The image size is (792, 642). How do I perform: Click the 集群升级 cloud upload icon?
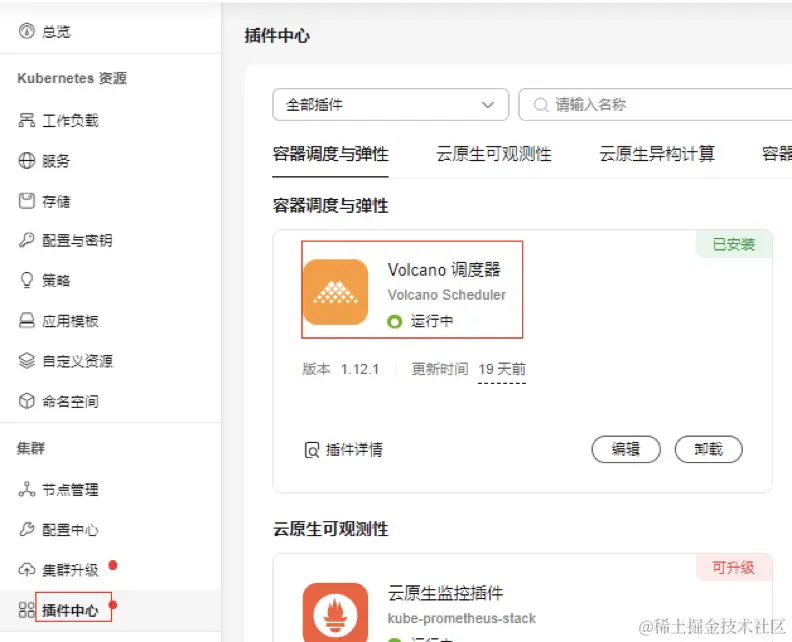[27, 570]
